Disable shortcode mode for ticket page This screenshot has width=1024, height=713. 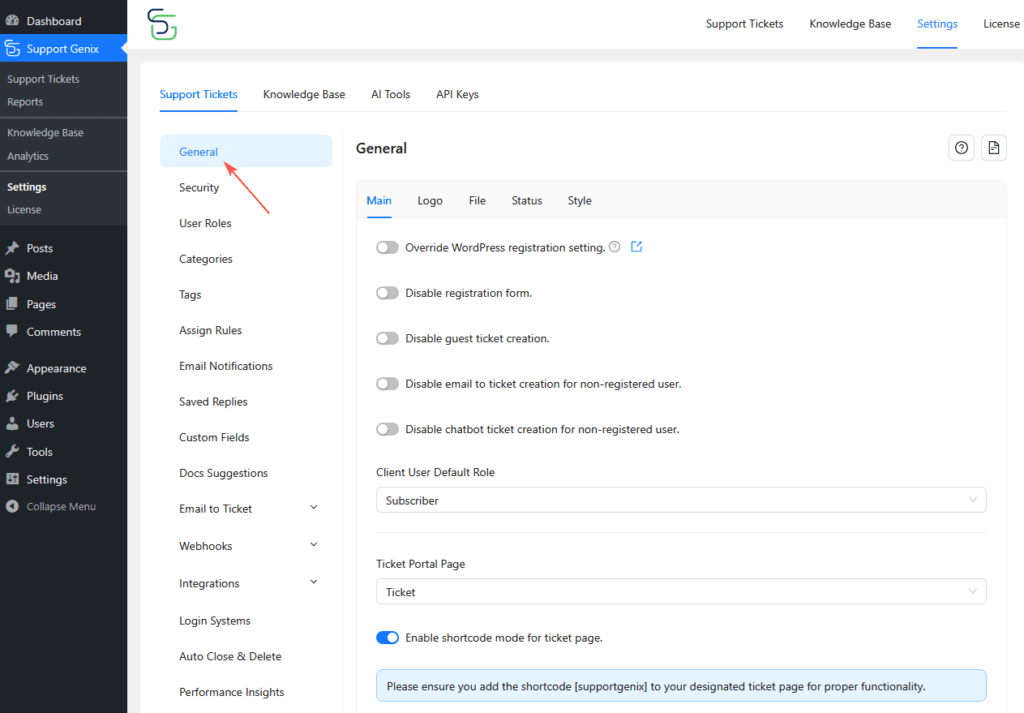pos(387,637)
